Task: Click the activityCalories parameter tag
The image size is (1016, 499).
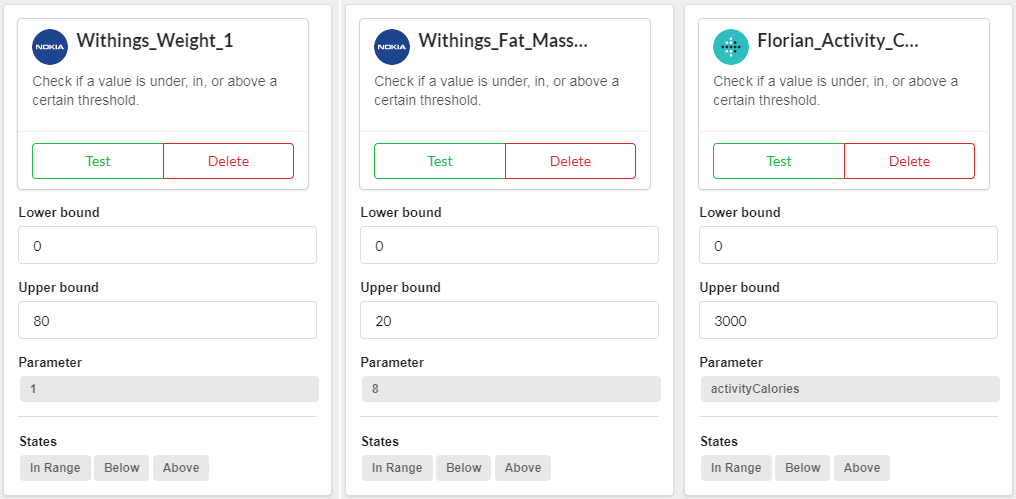Action: pyautogui.click(x=849, y=389)
